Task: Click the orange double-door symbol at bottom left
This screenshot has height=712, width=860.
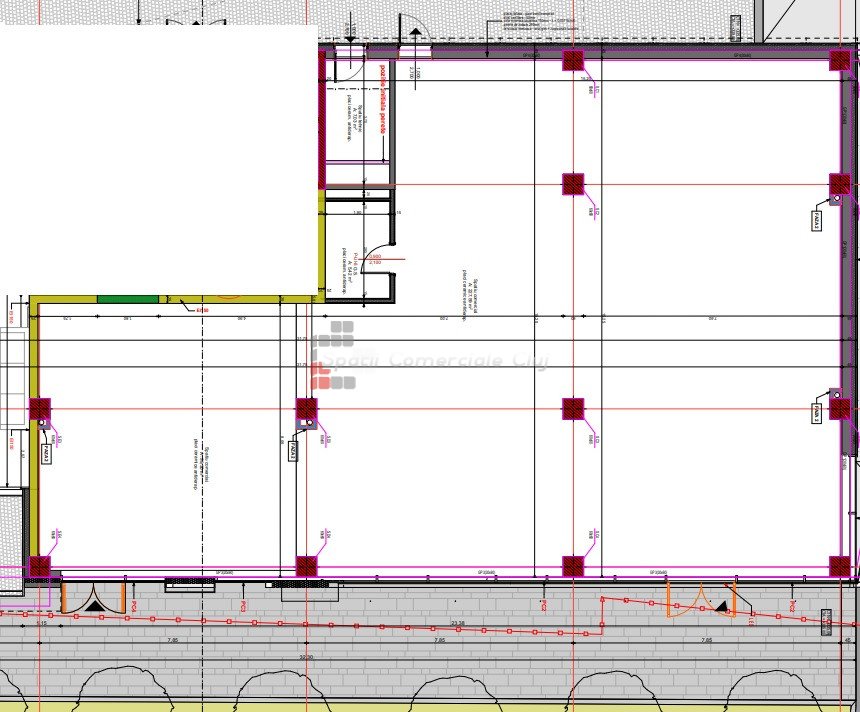Action: [x=94, y=598]
